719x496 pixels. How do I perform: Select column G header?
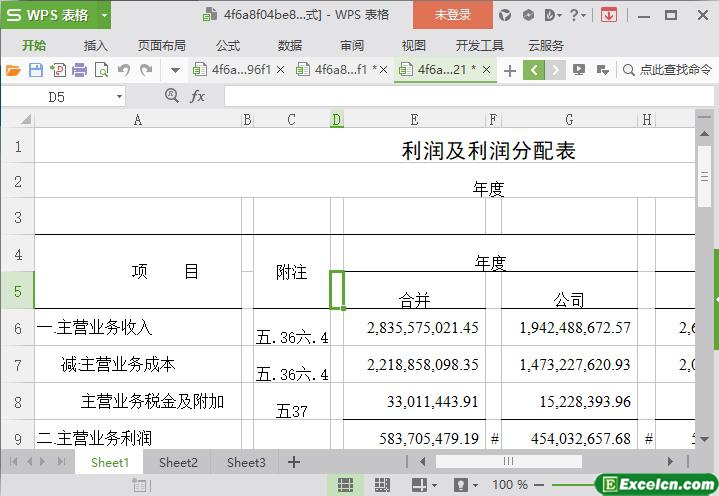coord(569,120)
